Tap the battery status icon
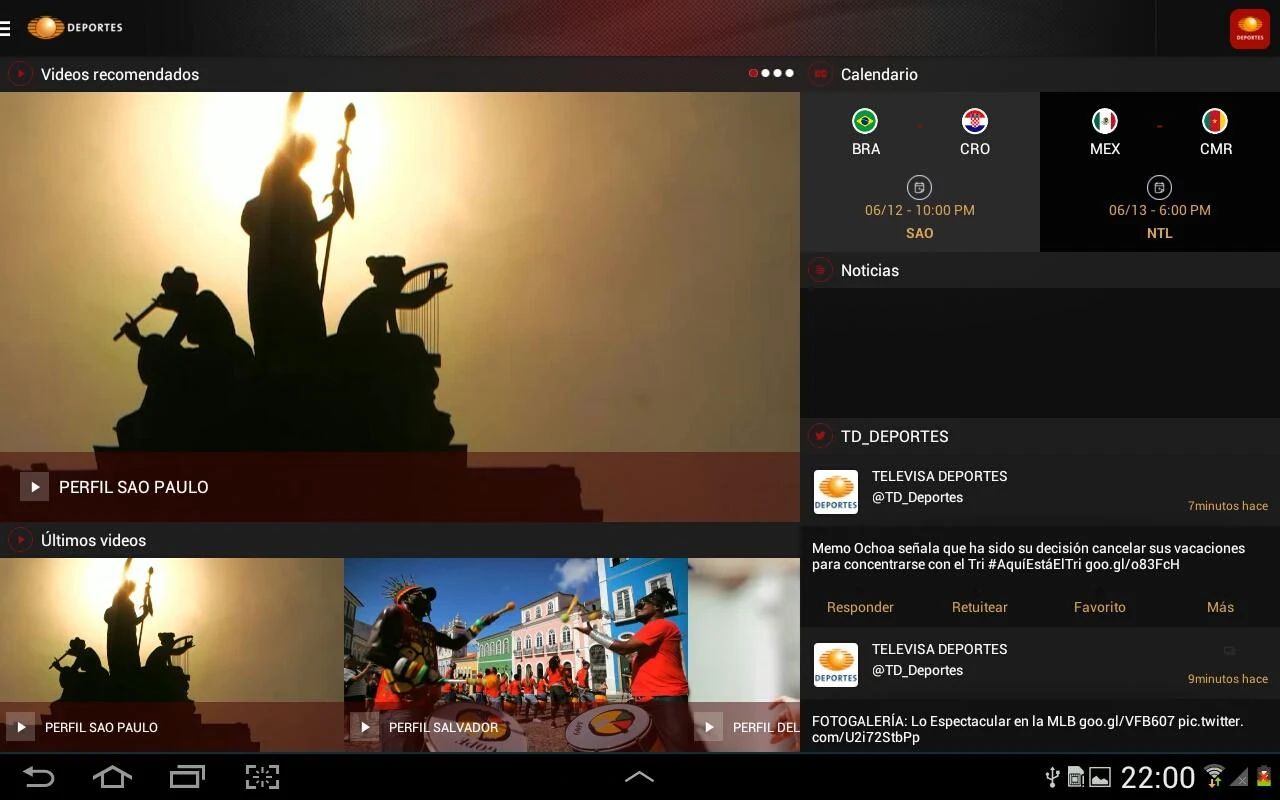The width and height of the screenshot is (1280, 800). point(1264,777)
